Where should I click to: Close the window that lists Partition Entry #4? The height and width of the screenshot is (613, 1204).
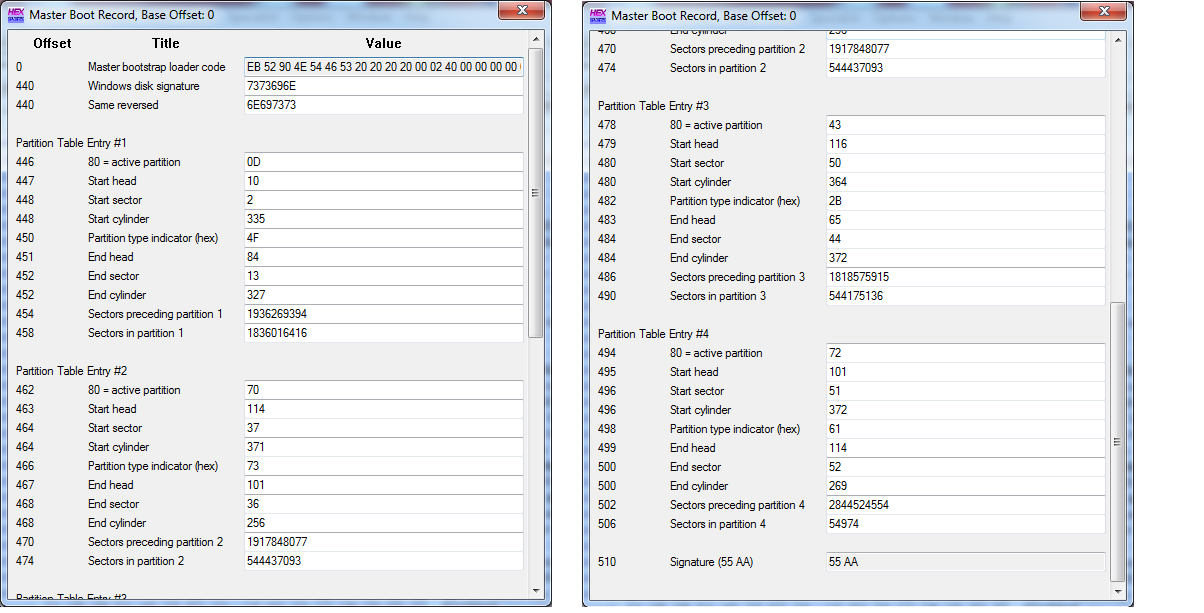1103,10
